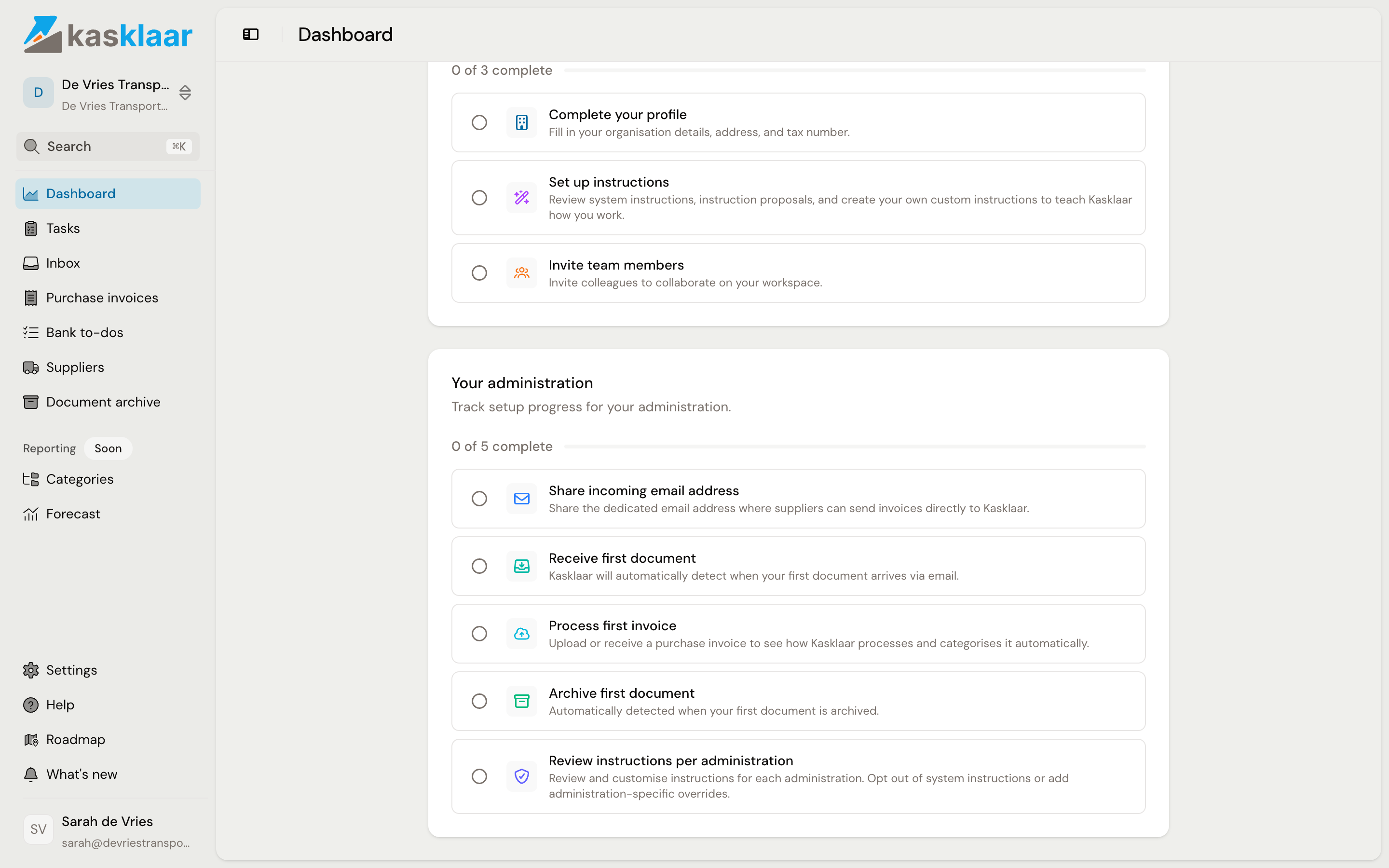Click the Search field
Viewport: 1389px width, 868px height.
[108, 147]
